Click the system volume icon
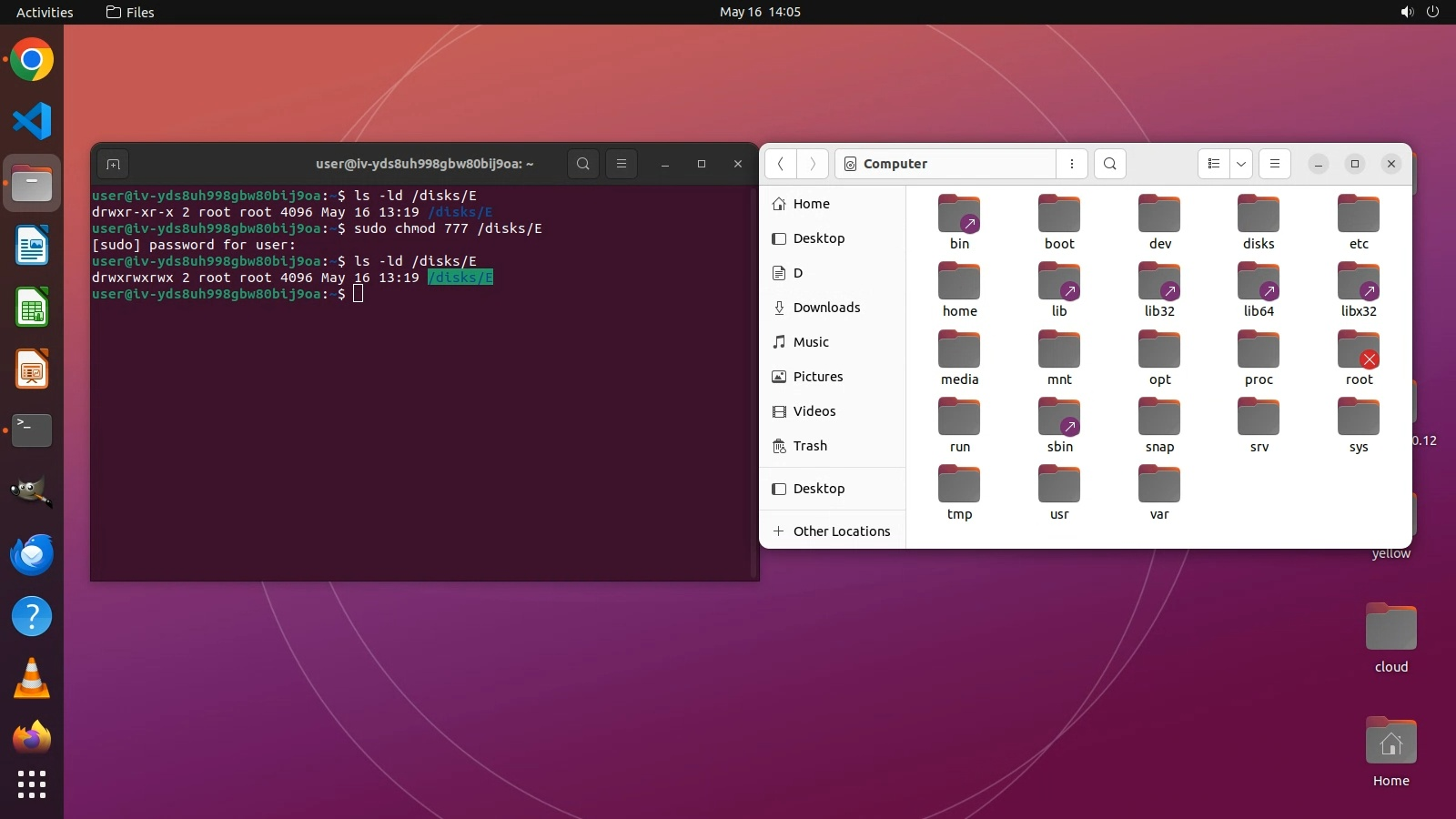Image resolution: width=1456 pixels, height=819 pixels. [1407, 12]
